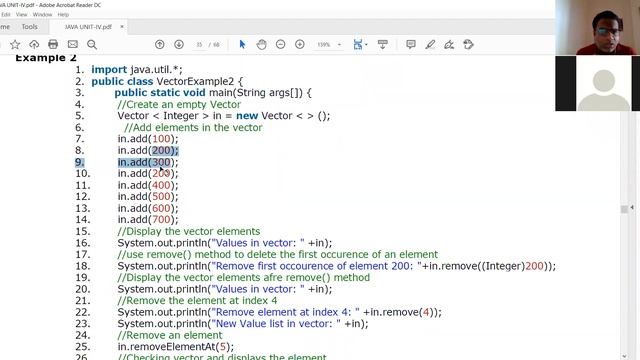Click the upload to cloud icon
Image resolution: width=640 pixels, height=360 pixels.
34,44
